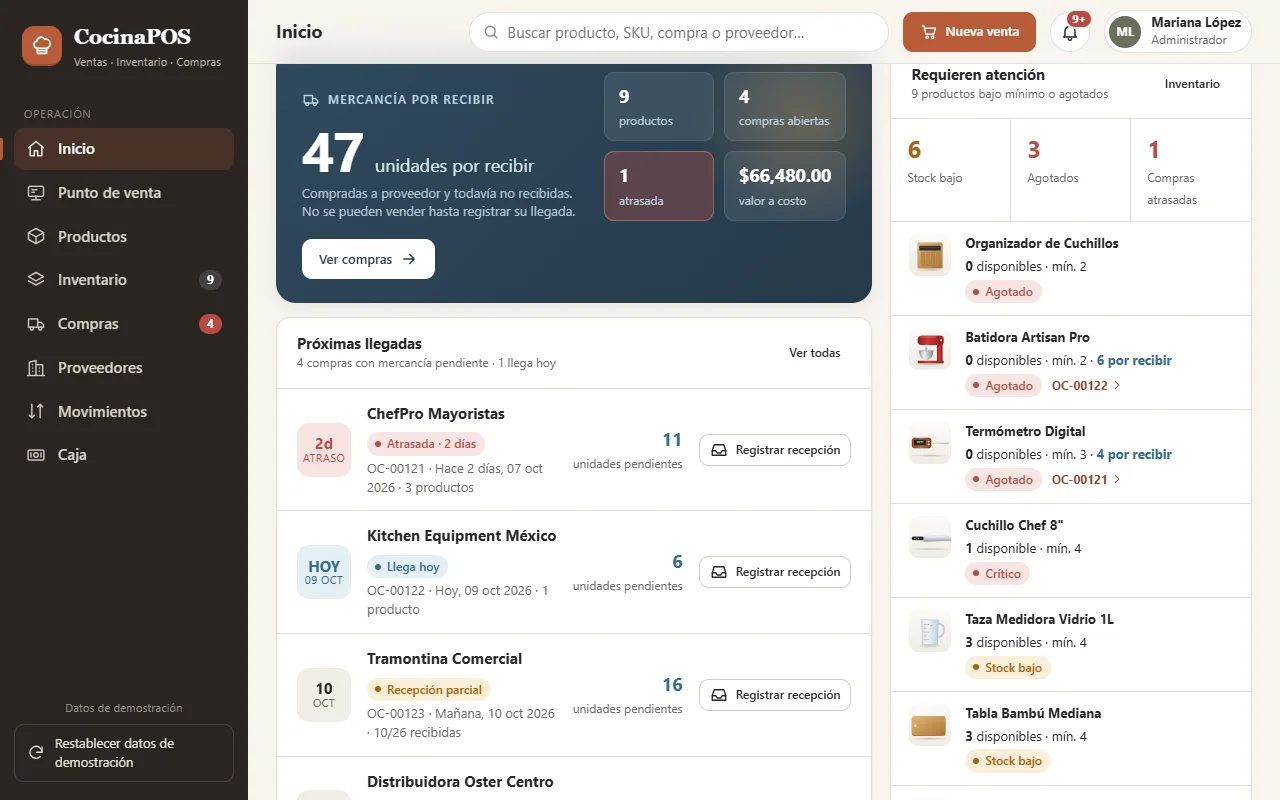Click the search magnifier icon
The image size is (1280, 800).
pyautogui.click(x=491, y=32)
